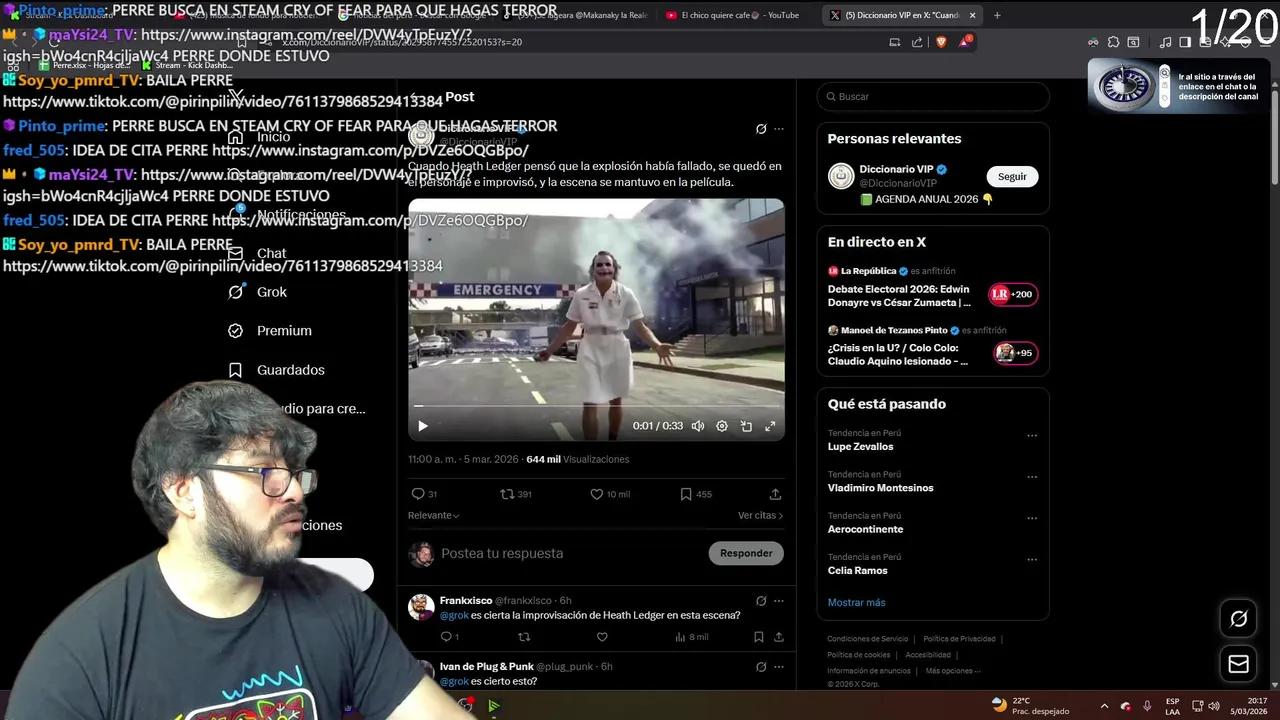
Task: Click the Buscar search field
Action: [x=933, y=97]
